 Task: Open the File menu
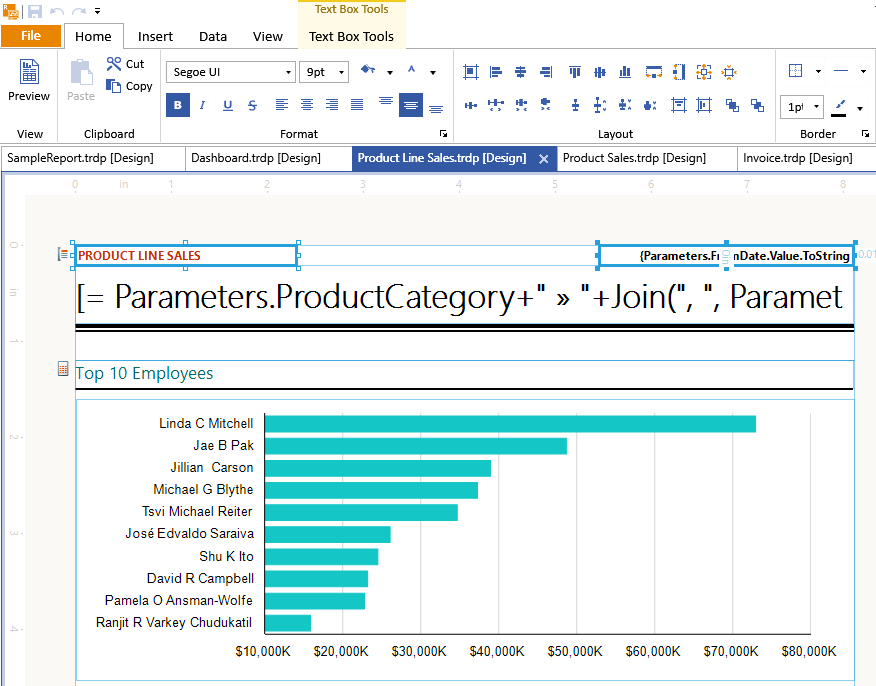point(31,36)
